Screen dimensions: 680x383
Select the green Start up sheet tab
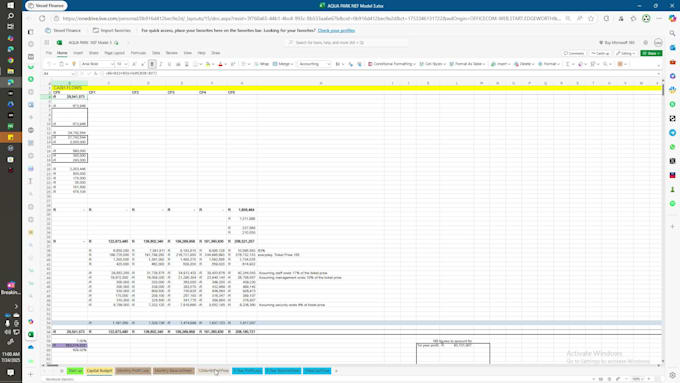(x=75, y=371)
